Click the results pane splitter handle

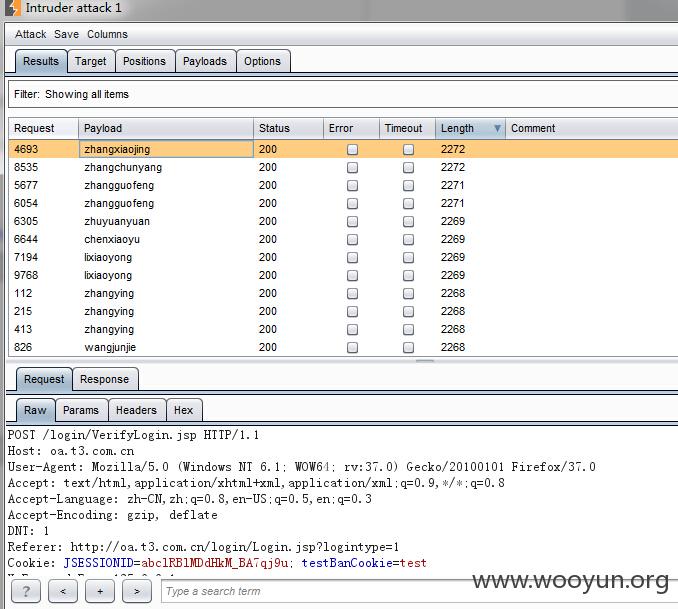pyautogui.click(x=425, y=360)
